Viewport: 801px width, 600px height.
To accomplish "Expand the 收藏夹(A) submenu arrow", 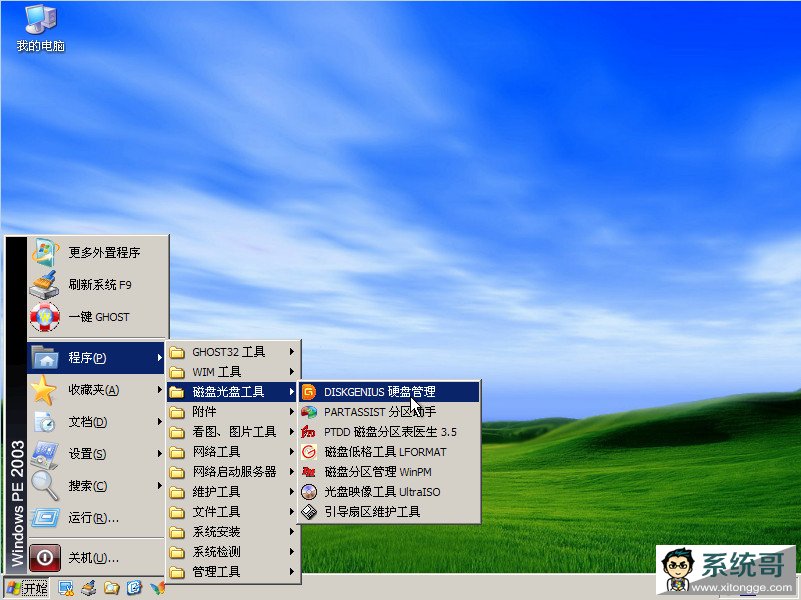I will 159,390.
